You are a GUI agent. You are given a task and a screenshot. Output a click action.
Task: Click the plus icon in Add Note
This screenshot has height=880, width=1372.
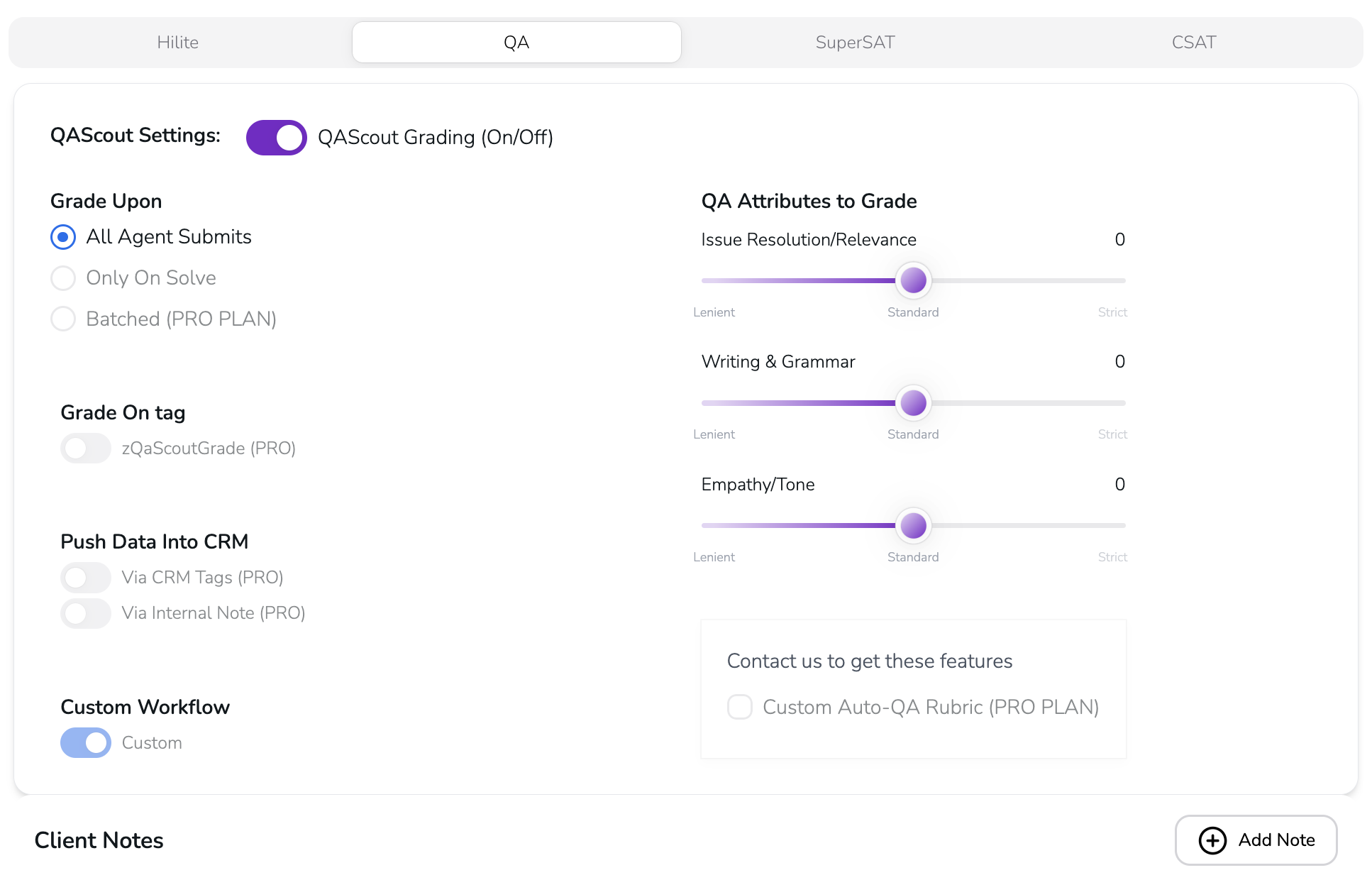click(x=1212, y=840)
